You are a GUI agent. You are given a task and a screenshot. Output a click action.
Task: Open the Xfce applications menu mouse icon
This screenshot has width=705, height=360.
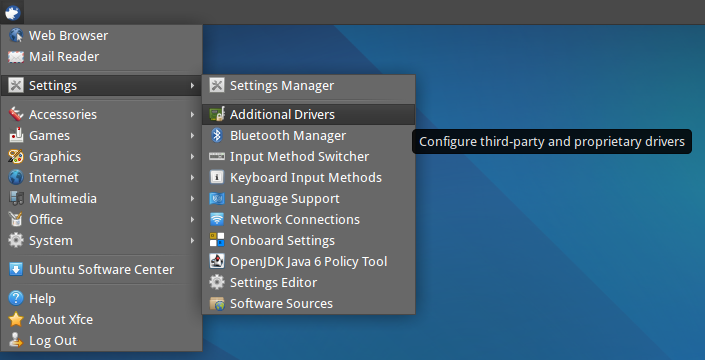pyautogui.click(x=12, y=13)
